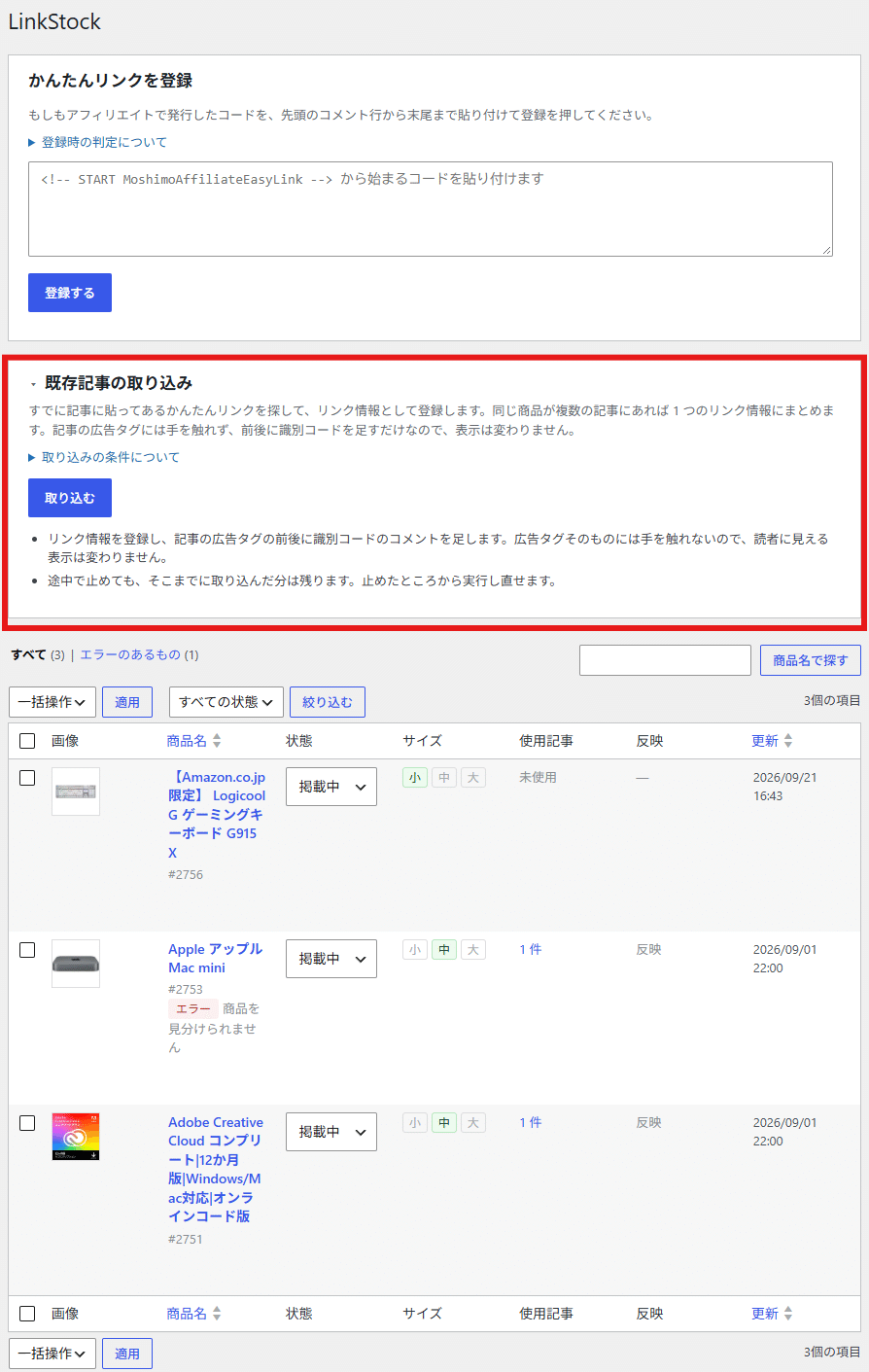Screen dimensions: 869x1372
Task: Select size 大 for the Adobe row
Action: (473, 1123)
